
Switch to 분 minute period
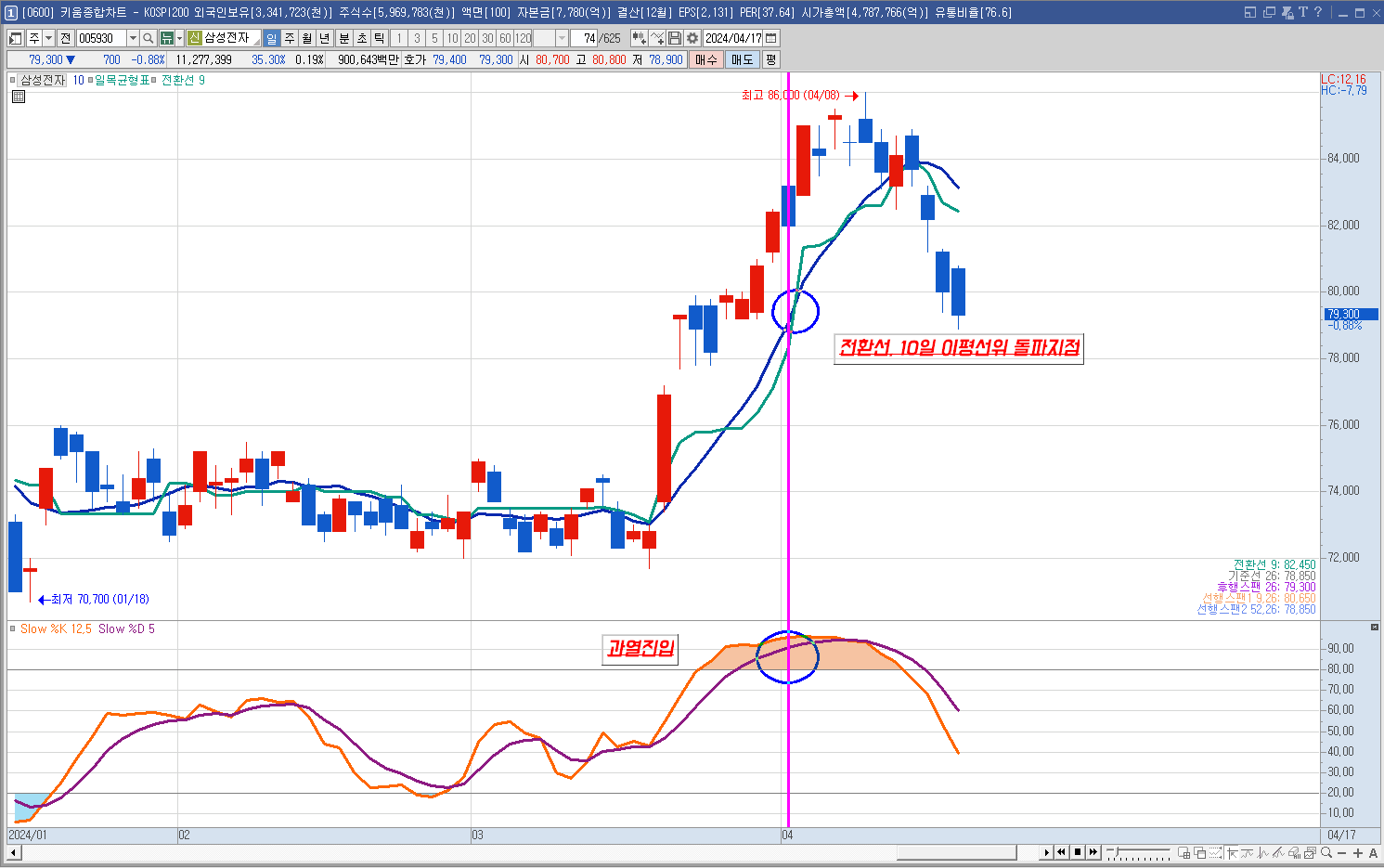point(344,38)
